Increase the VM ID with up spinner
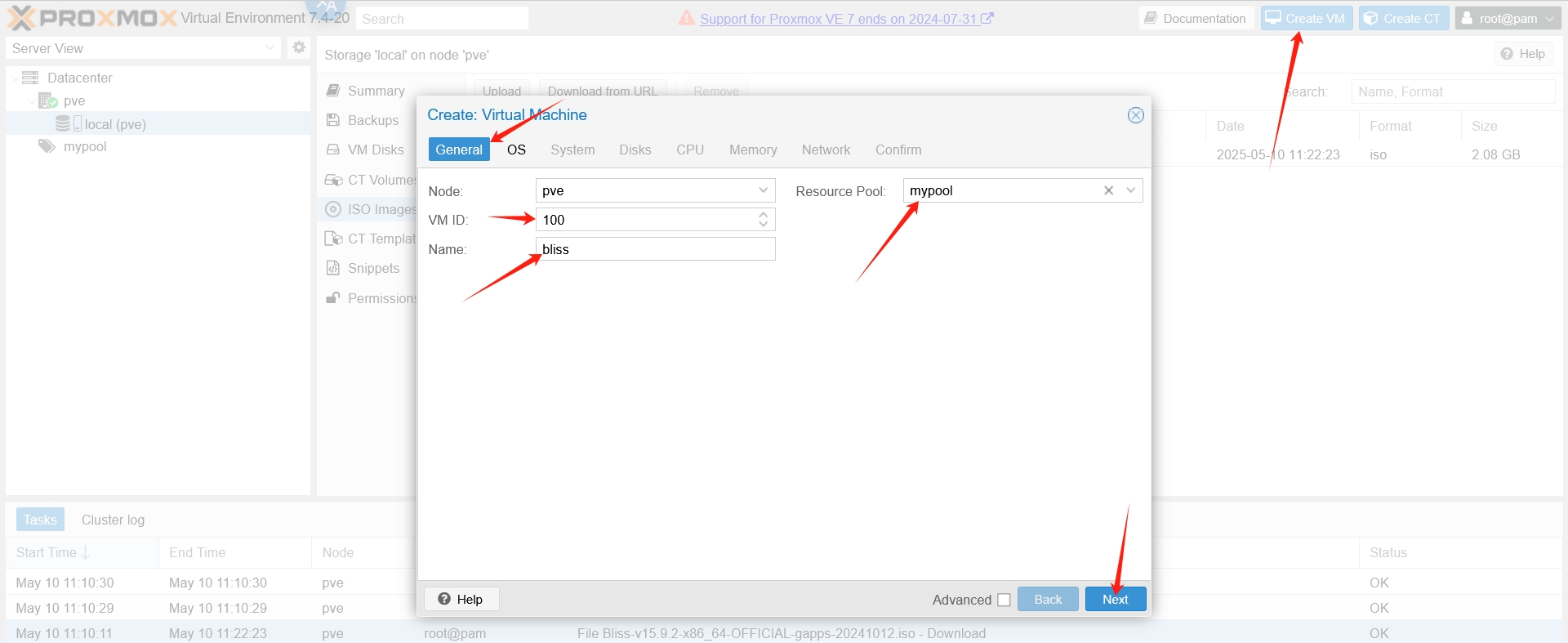The image size is (1568, 643). [763, 215]
